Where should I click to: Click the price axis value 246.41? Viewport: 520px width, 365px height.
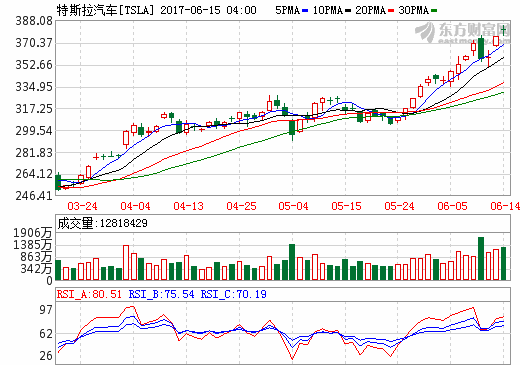click(x=34, y=195)
